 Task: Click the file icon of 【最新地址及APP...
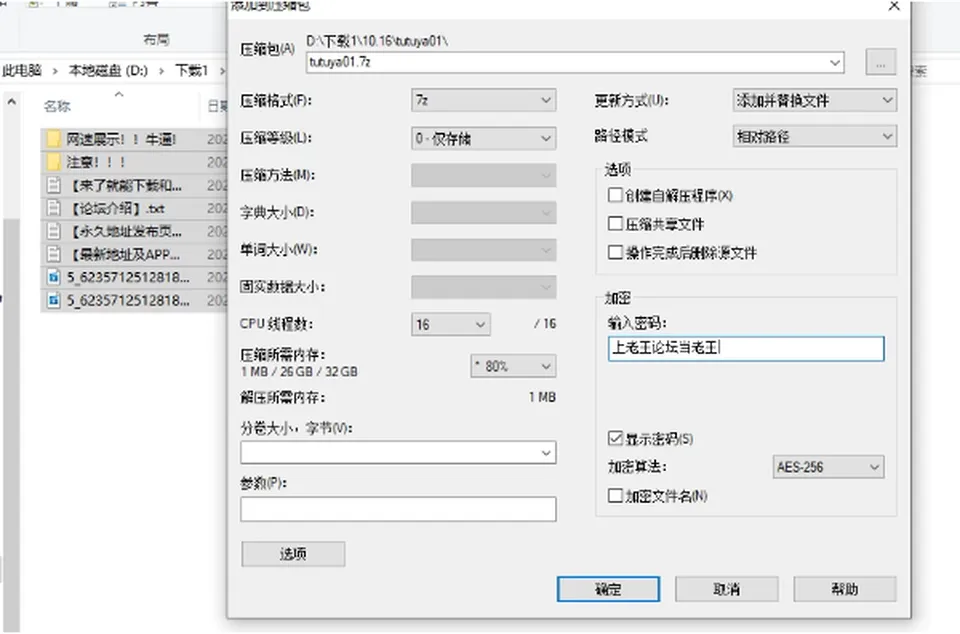pos(54,255)
